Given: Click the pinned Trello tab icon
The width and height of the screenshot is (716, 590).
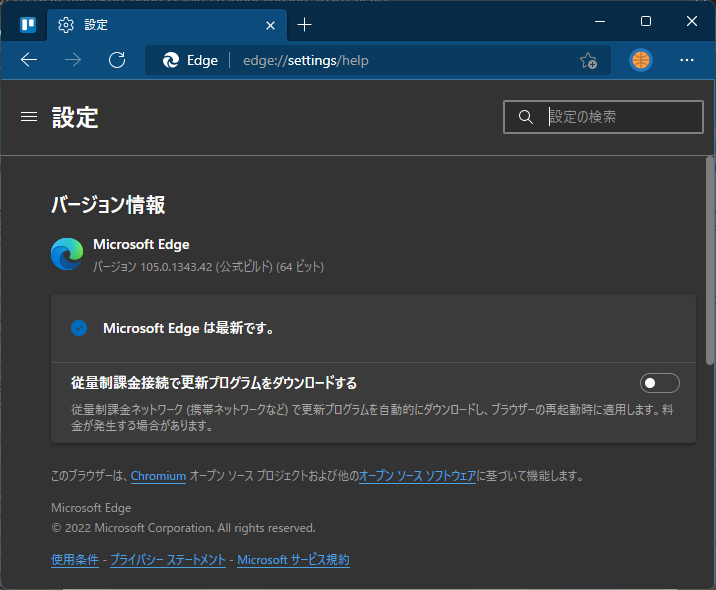Looking at the screenshot, I should (x=28, y=25).
